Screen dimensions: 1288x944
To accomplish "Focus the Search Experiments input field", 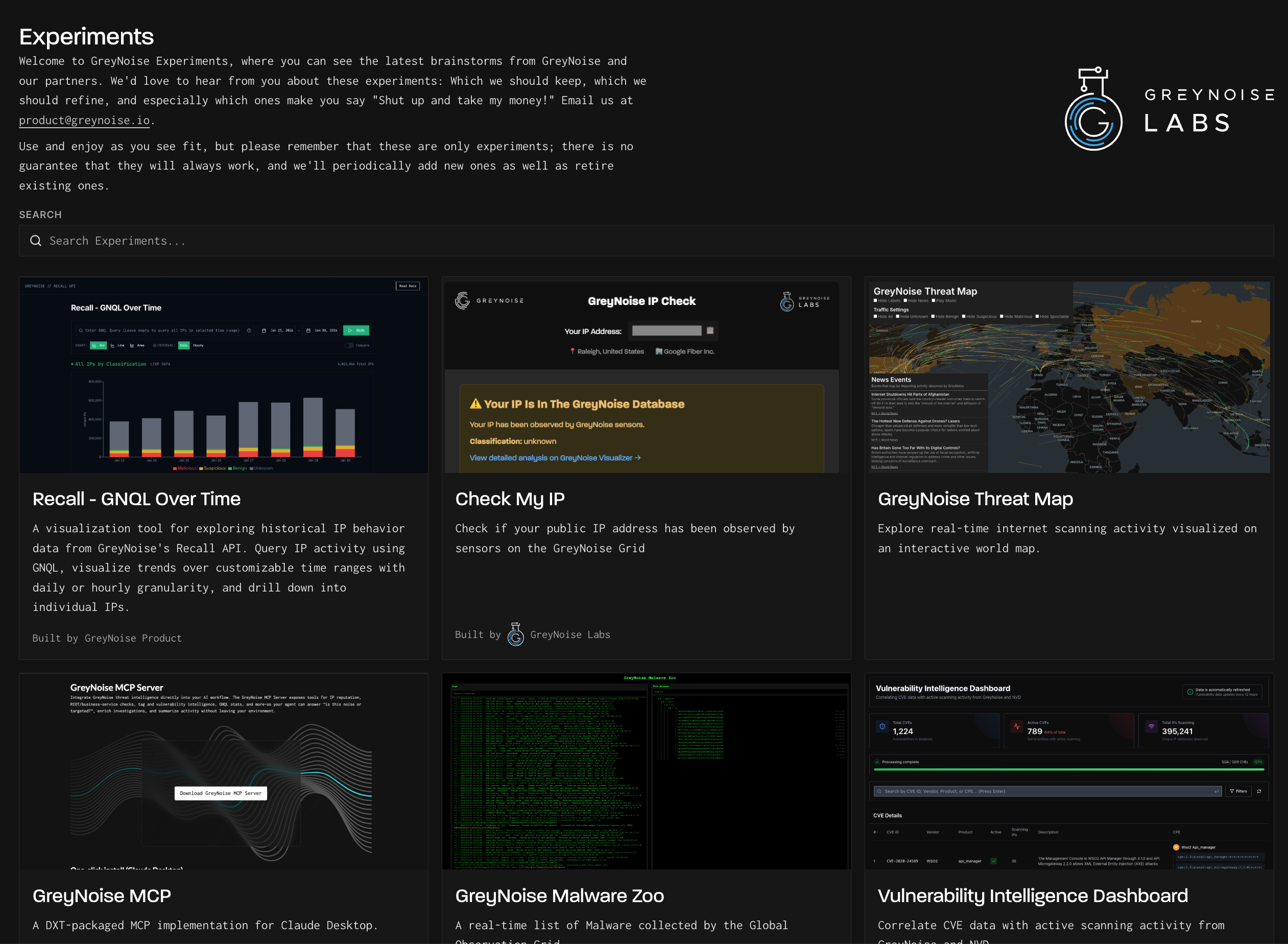I will point(646,241).
